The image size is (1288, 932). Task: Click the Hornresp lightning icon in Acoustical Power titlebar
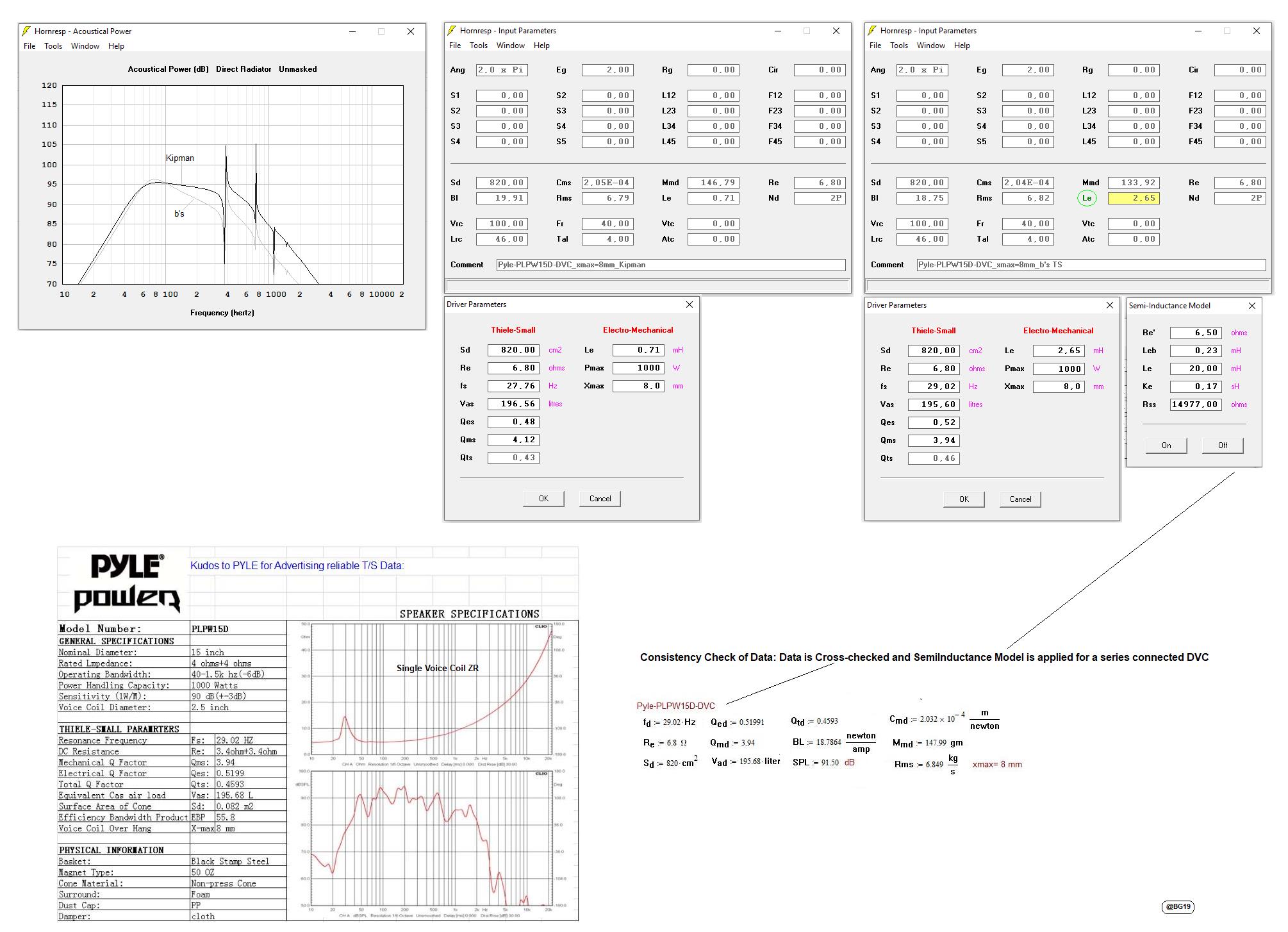pyautogui.click(x=26, y=31)
